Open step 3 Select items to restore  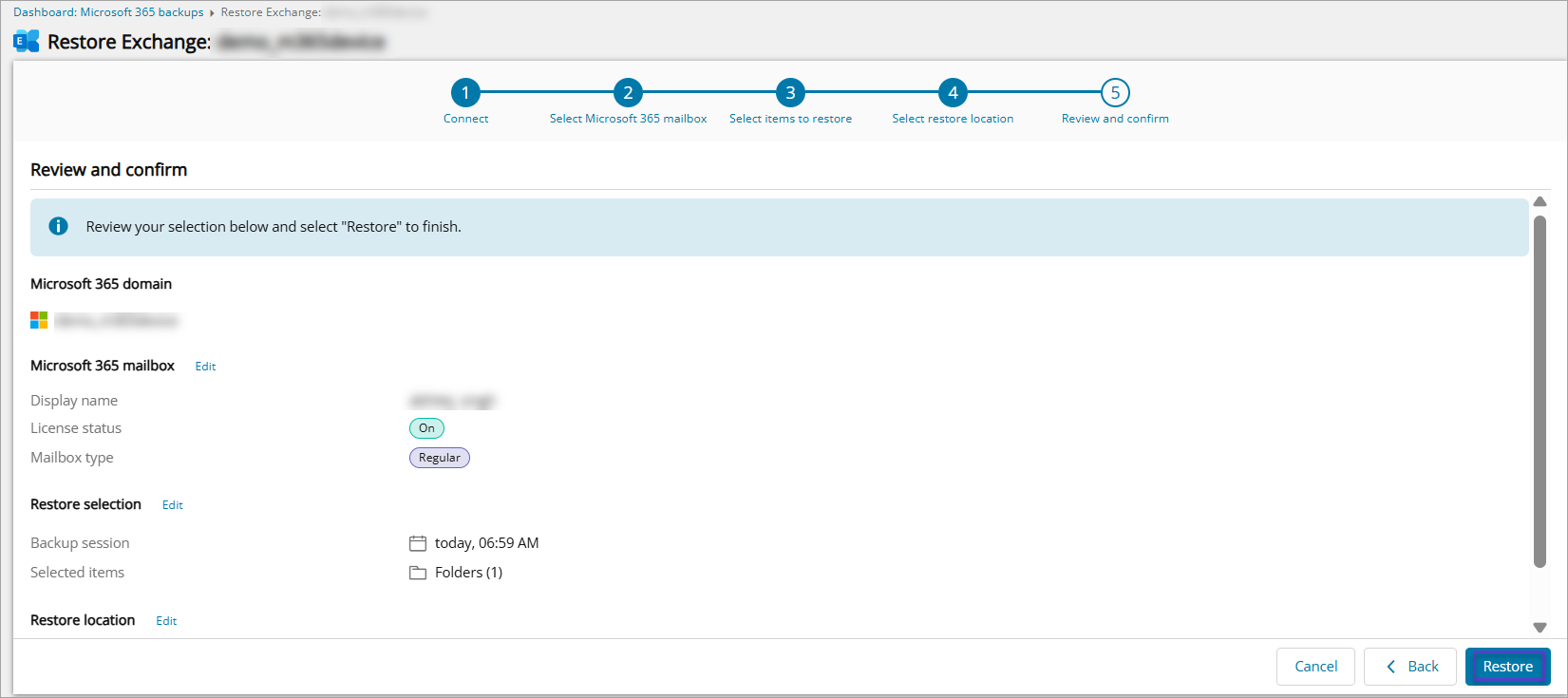[x=790, y=93]
